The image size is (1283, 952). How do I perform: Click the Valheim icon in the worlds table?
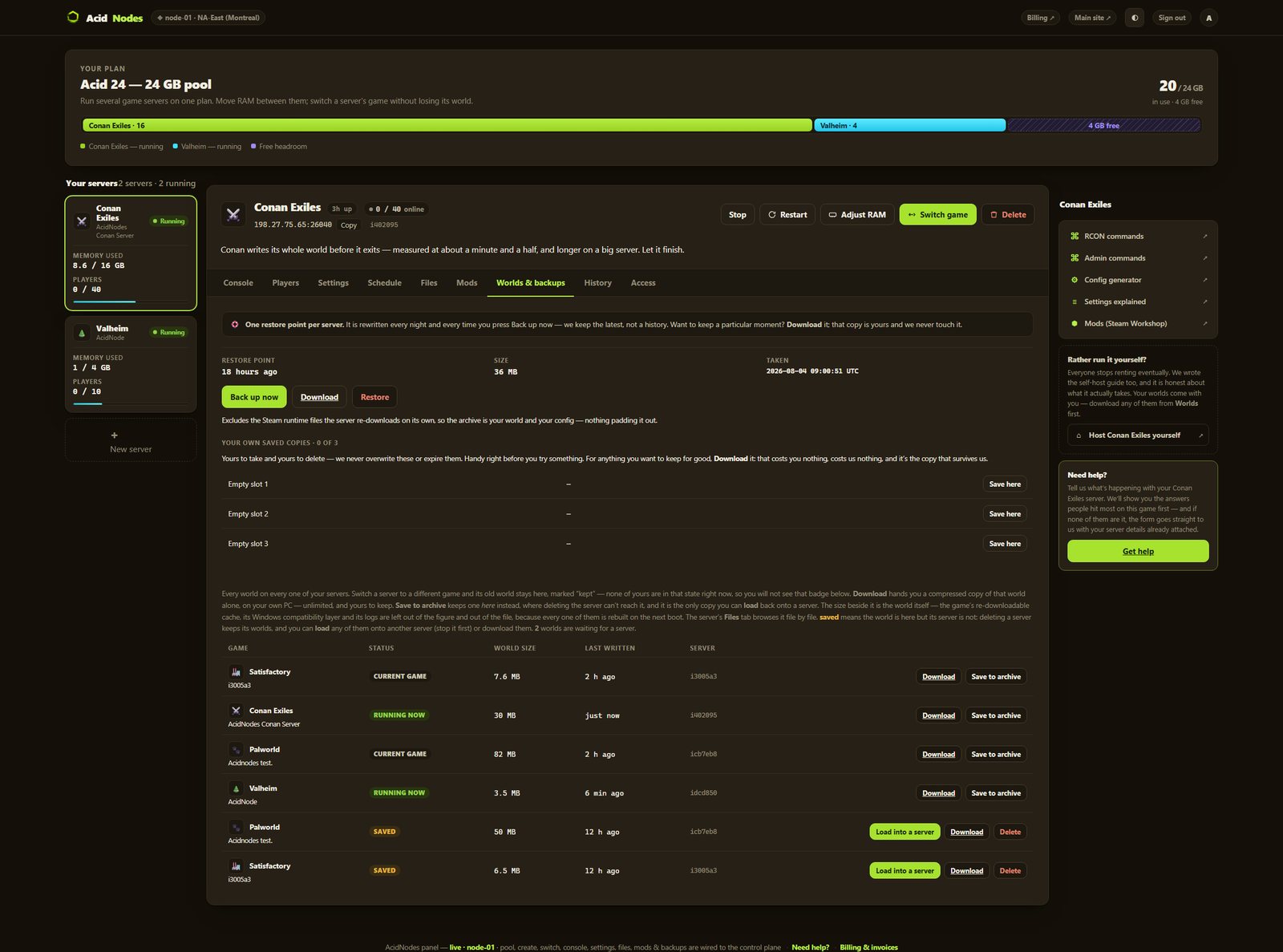coord(236,788)
